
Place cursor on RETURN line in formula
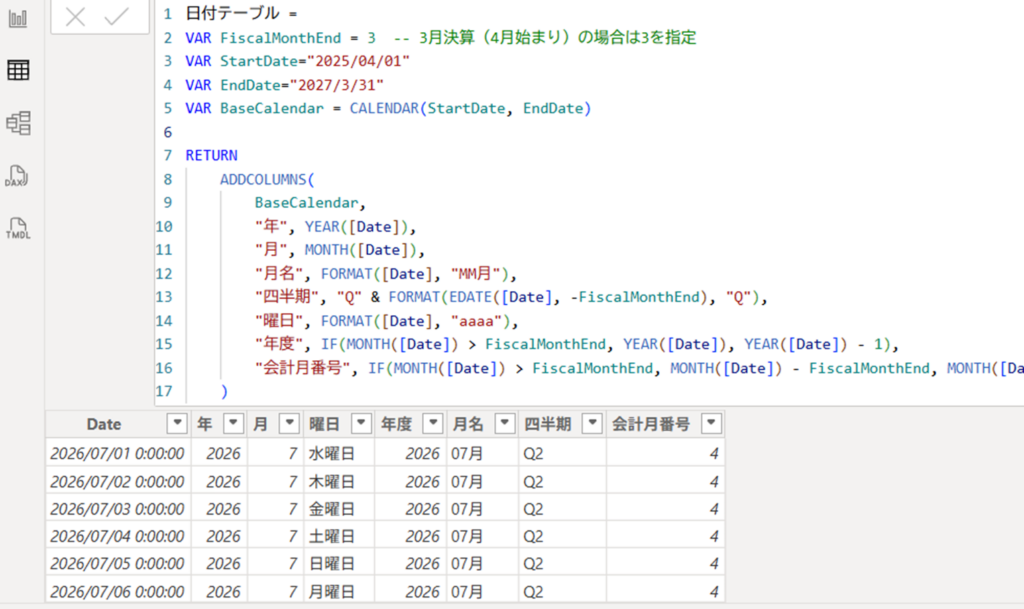click(211, 155)
